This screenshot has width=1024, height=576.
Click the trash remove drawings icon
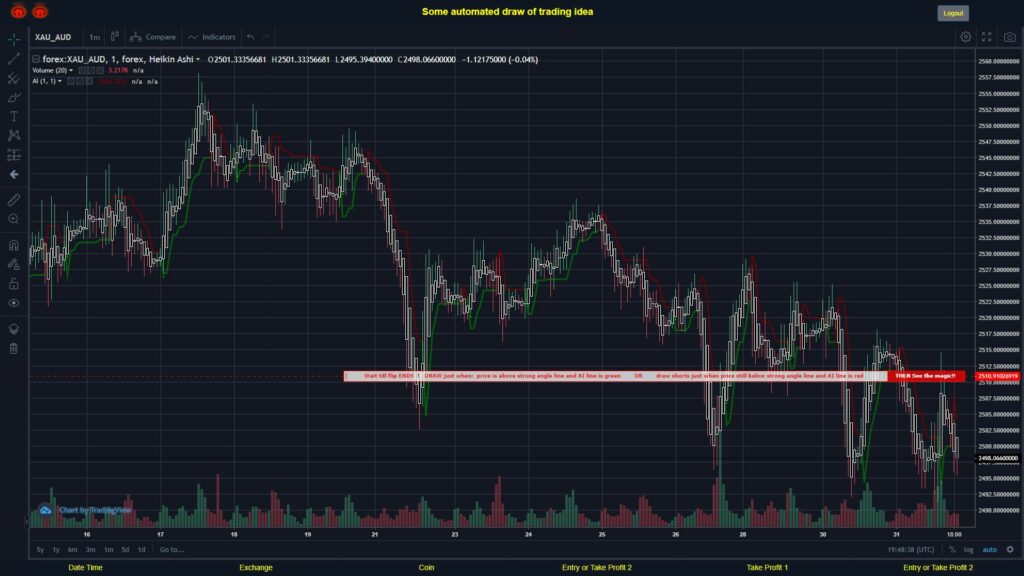[x=14, y=349]
